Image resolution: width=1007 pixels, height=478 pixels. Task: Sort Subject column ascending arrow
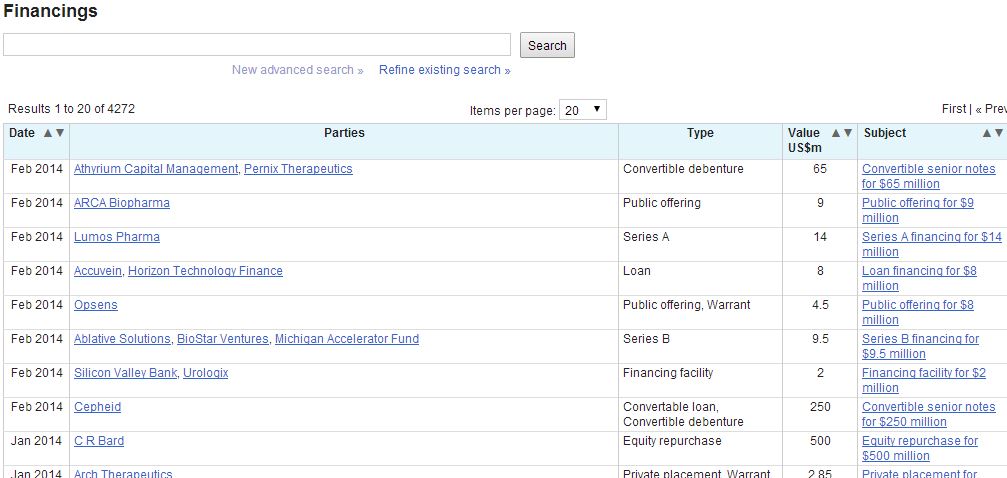click(986, 133)
